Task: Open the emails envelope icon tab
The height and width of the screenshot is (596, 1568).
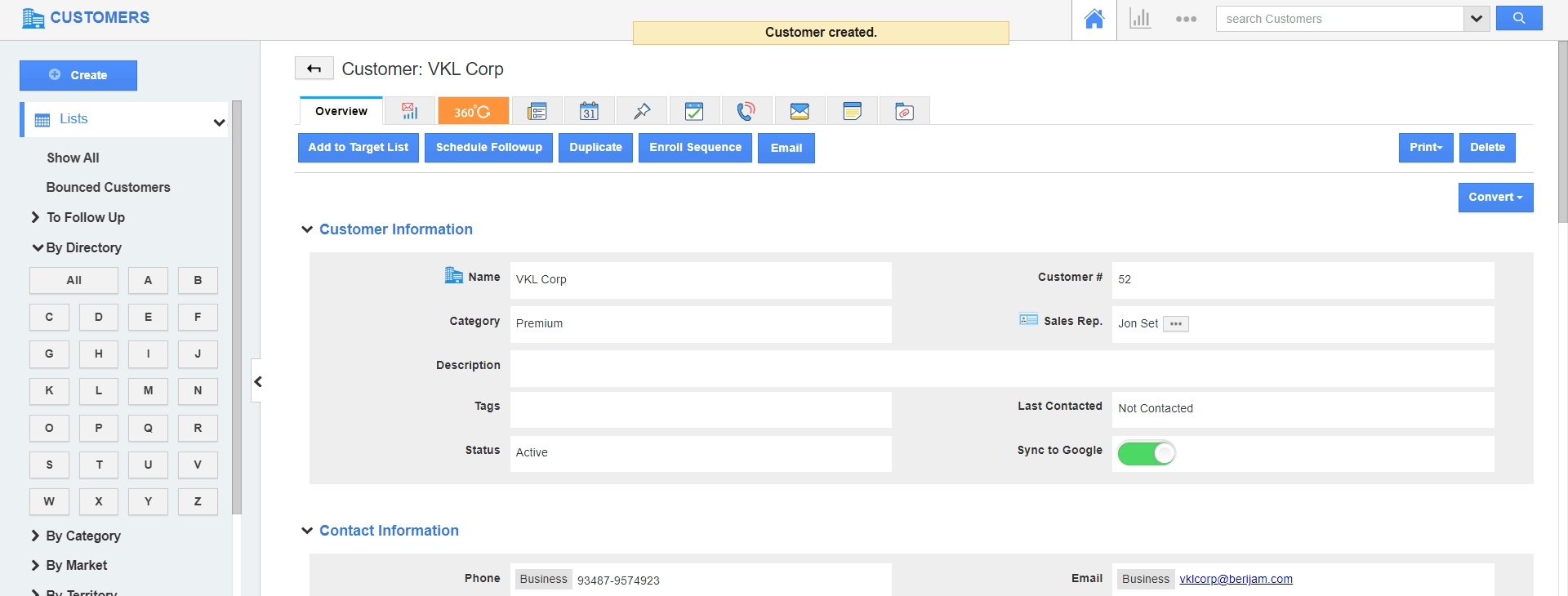Action: coord(800,111)
